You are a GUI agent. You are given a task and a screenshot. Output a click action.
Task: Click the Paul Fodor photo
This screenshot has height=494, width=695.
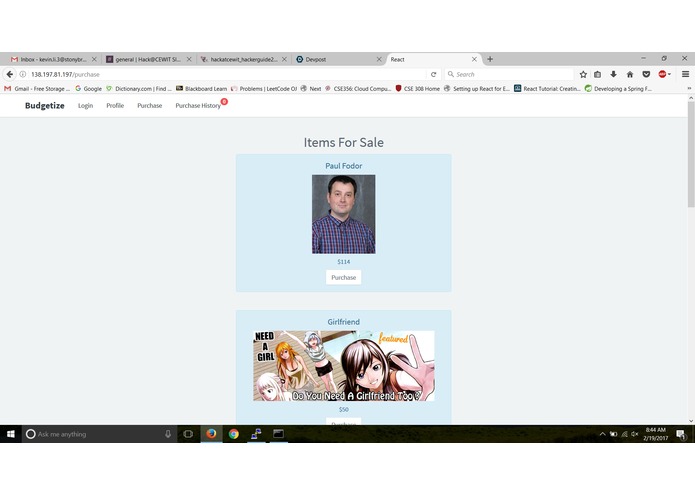(x=344, y=214)
